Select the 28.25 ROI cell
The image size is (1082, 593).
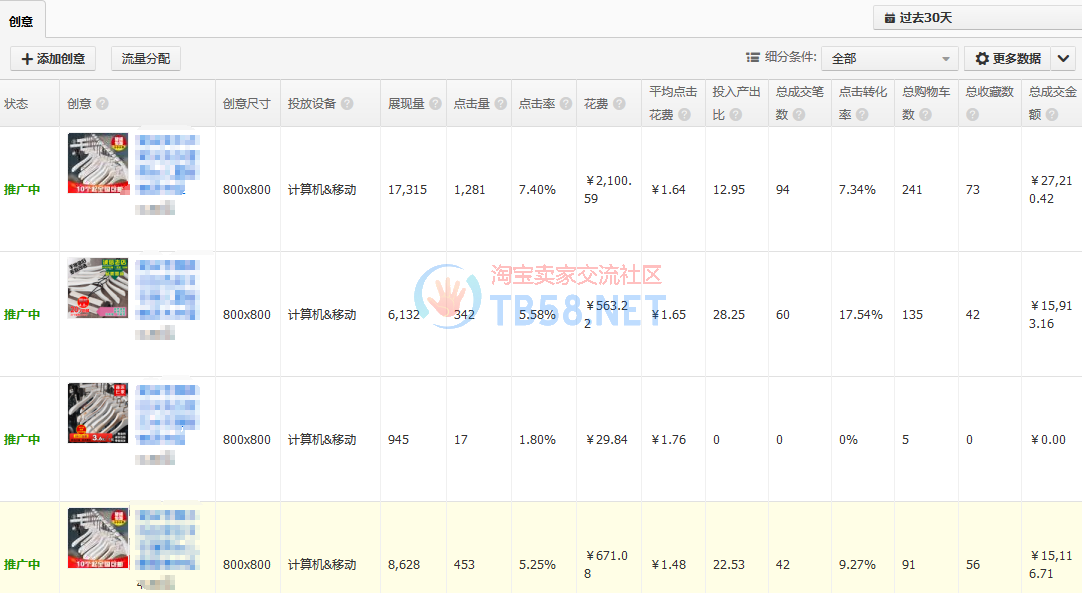[x=729, y=314]
